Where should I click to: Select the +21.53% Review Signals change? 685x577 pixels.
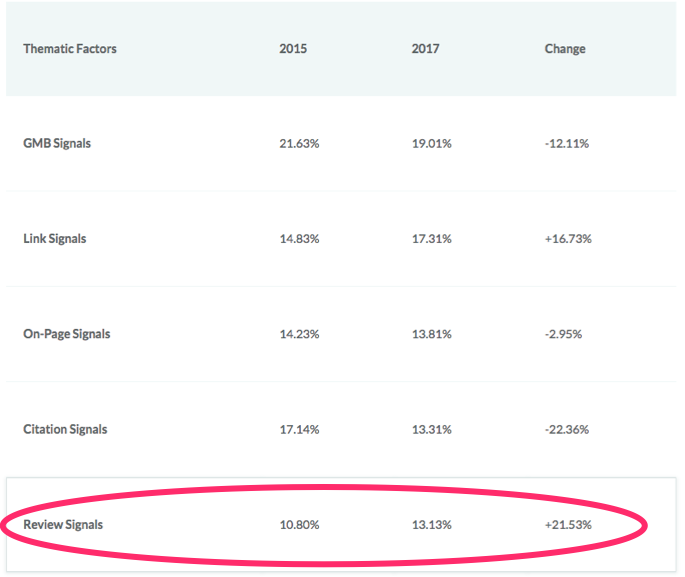pyautogui.click(x=568, y=525)
